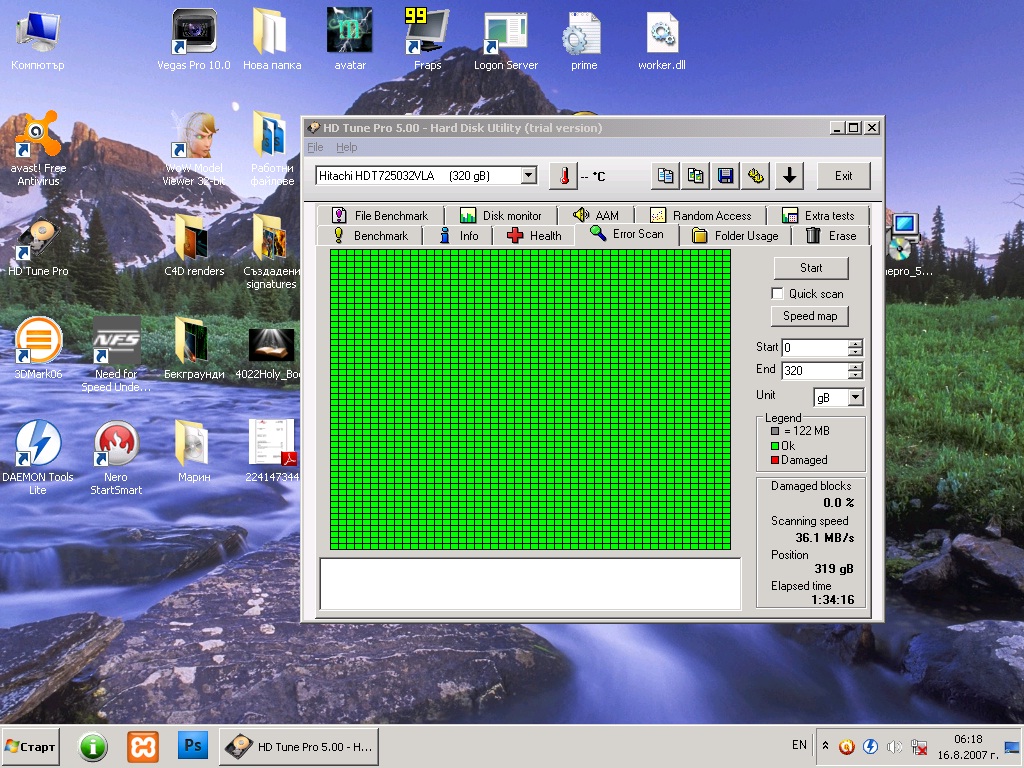Click the temperature thermometer icon in HD Tune
Image resolution: width=1024 pixels, height=768 pixels.
564,176
